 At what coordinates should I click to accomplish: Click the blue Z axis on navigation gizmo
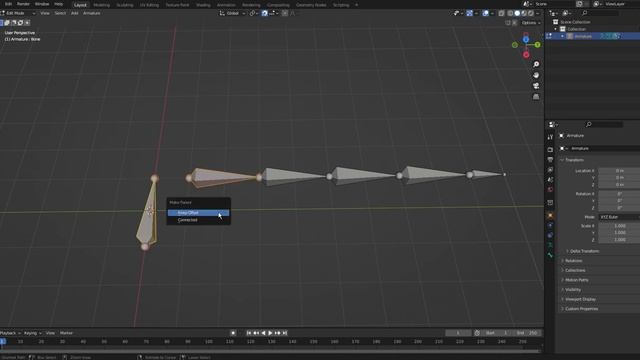point(526,40)
